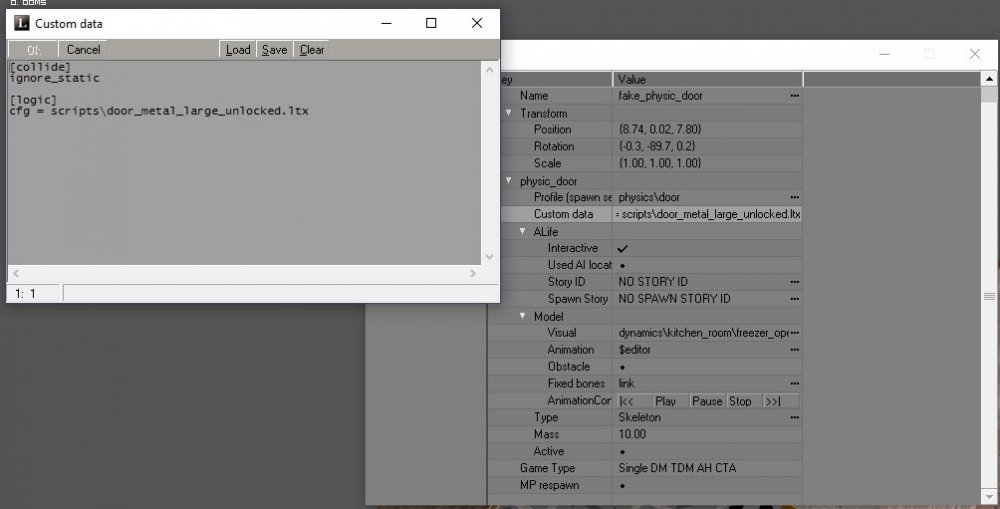Enable the Obstacle option

tap(623, 367)
